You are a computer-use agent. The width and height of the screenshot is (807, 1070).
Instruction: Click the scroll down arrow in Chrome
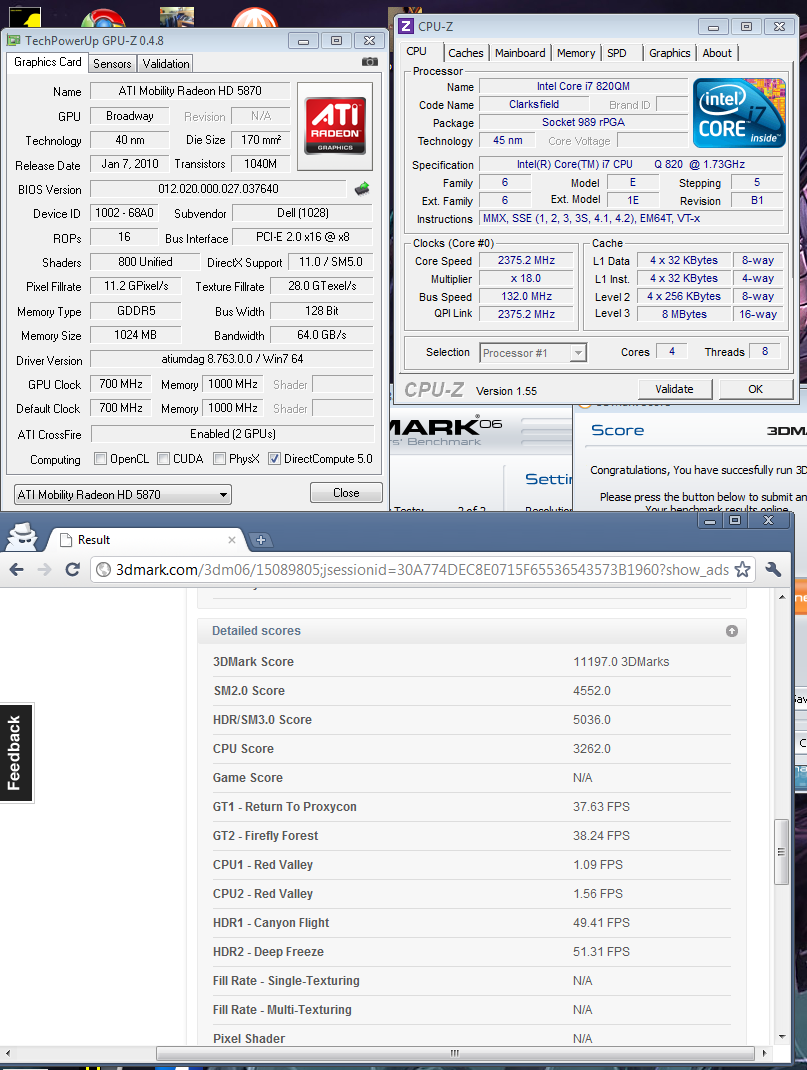pyautogui.click(x=782, y=1037)
